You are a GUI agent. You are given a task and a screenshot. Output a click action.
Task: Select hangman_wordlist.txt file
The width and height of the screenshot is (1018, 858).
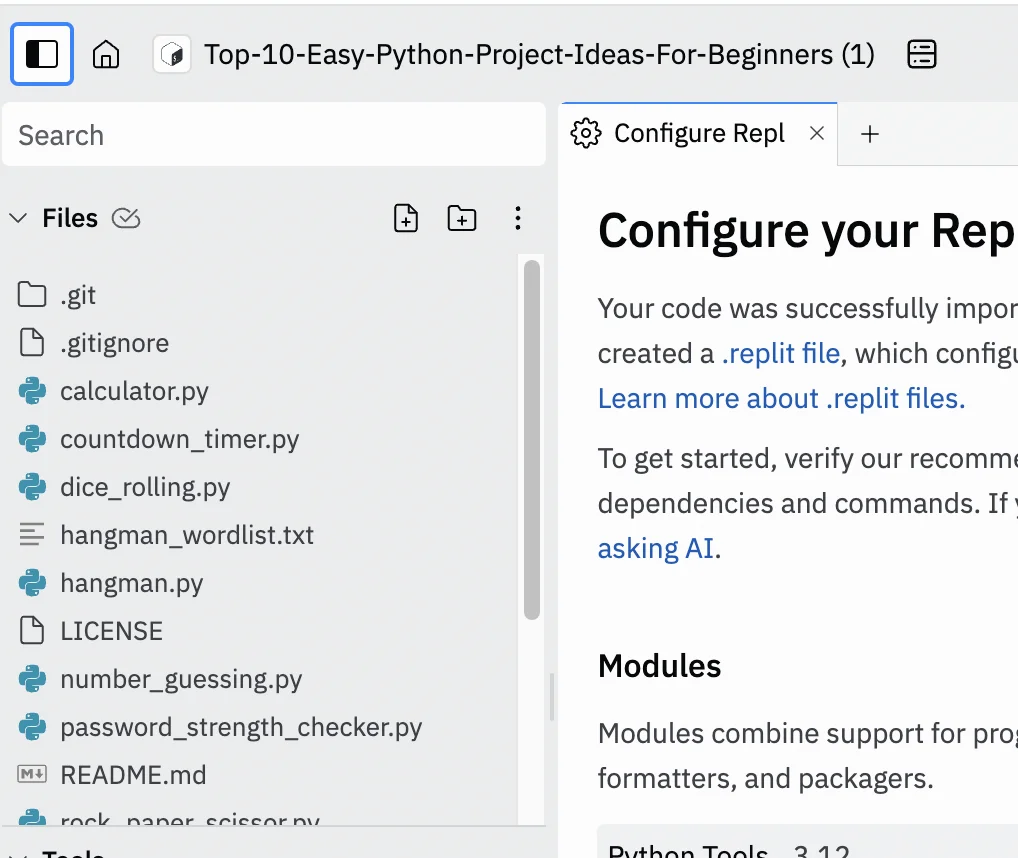click(x=186, y=535)
